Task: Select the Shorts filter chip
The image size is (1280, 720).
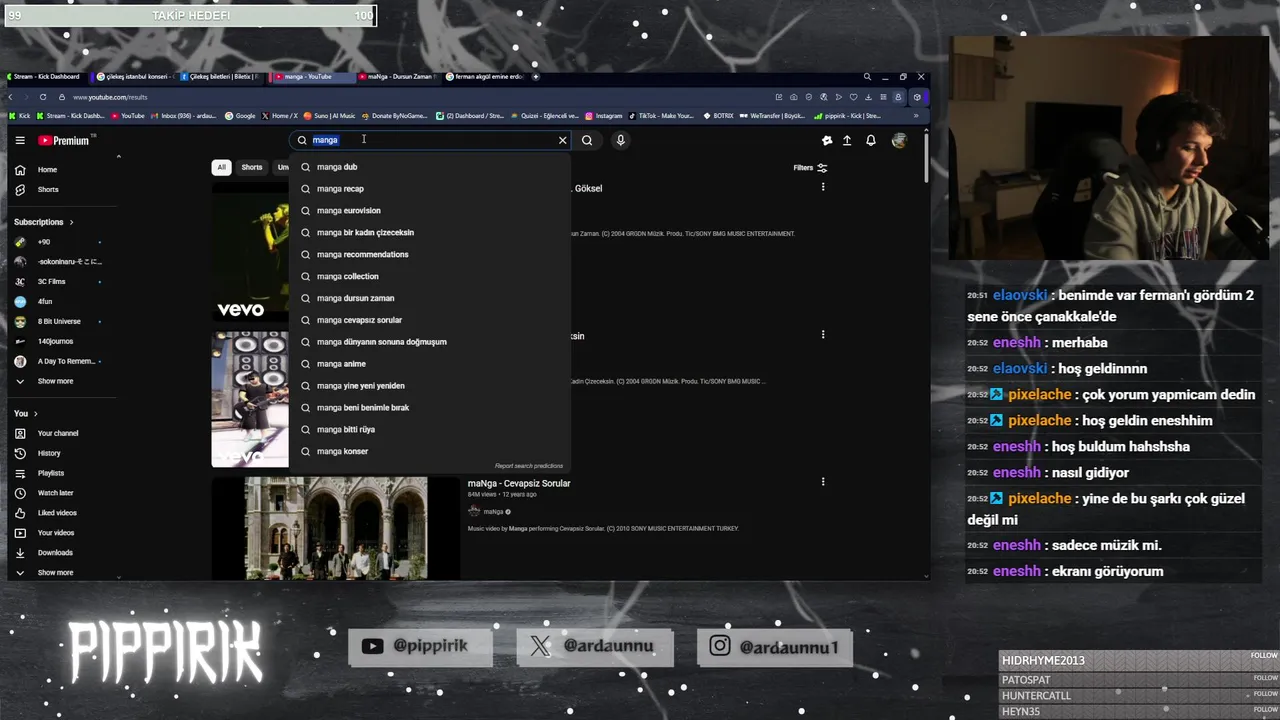Action: [x=252, y=168]
